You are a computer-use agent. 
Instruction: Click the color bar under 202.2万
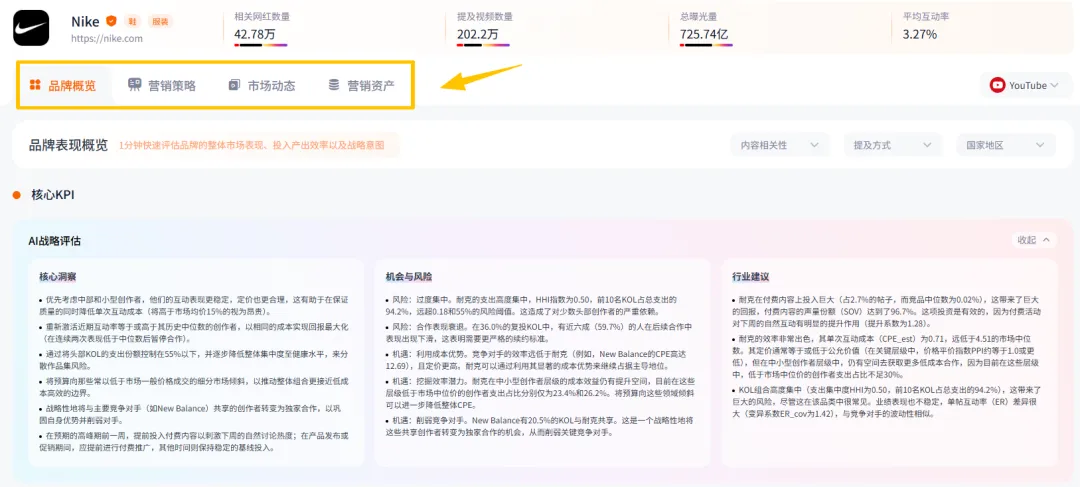(x=483, y=45)
